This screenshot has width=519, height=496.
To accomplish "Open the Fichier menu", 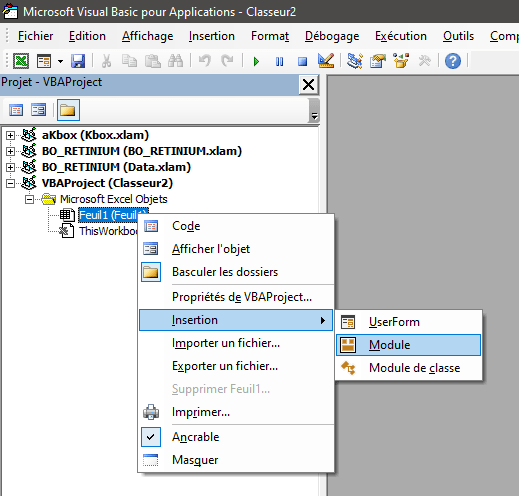I will (x=35, y=36).
